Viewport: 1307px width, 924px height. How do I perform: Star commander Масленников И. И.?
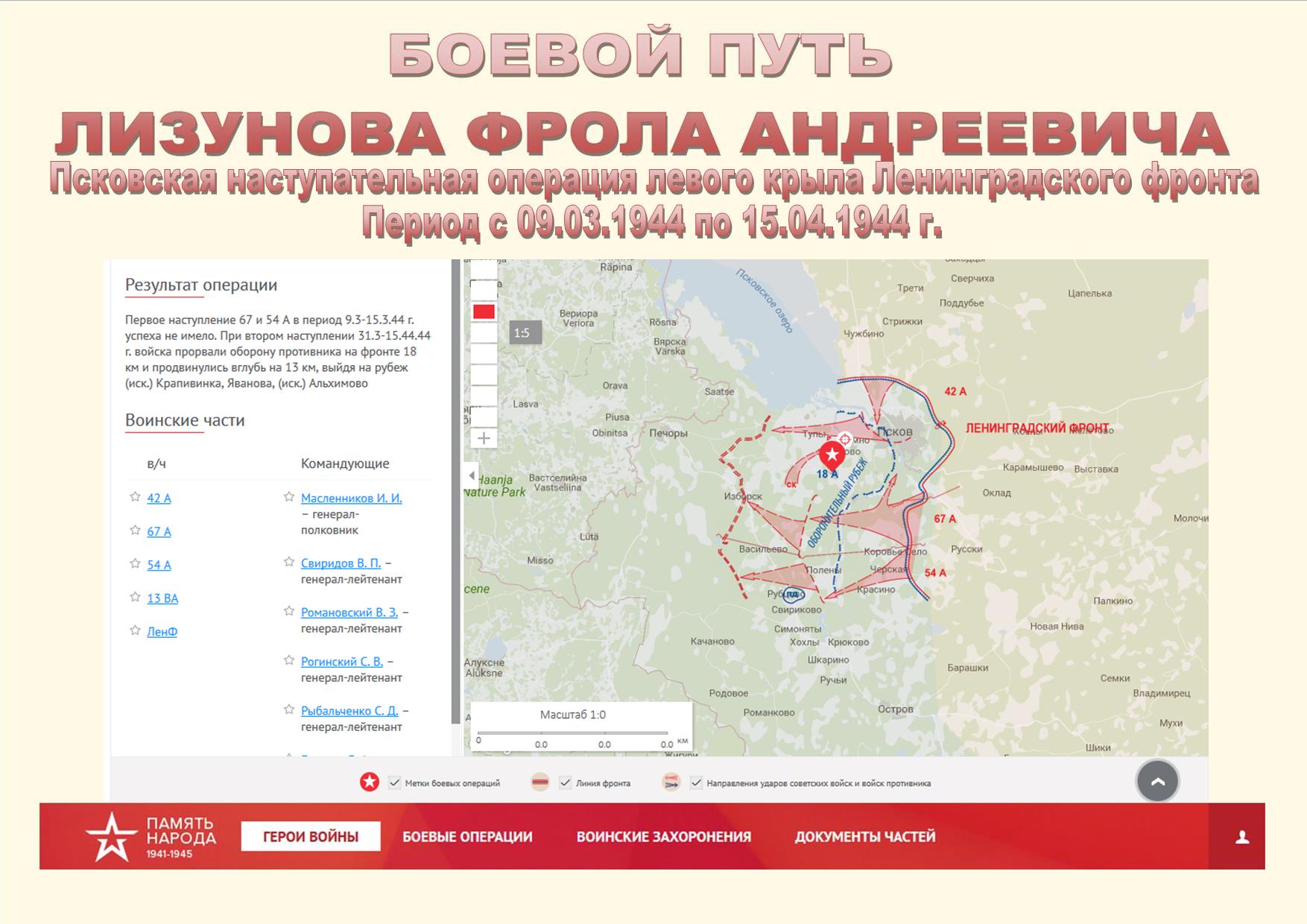pyautogui.click(x=289, y=497)
